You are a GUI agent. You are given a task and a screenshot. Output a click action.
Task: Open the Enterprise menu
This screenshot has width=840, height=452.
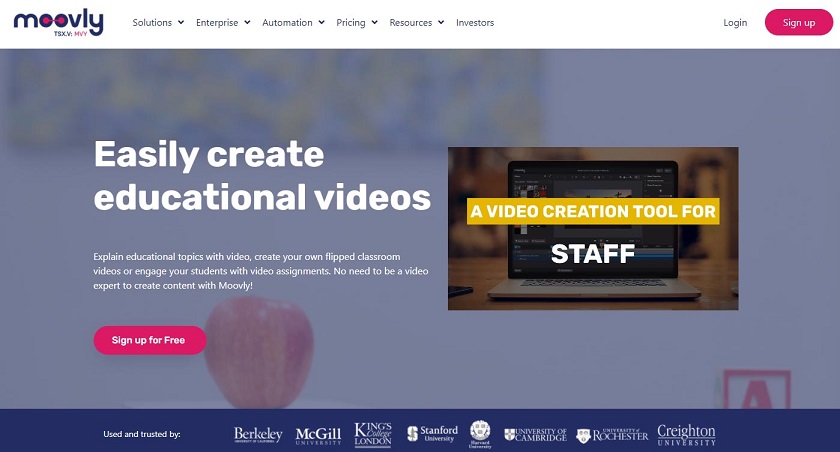[217, 22]
